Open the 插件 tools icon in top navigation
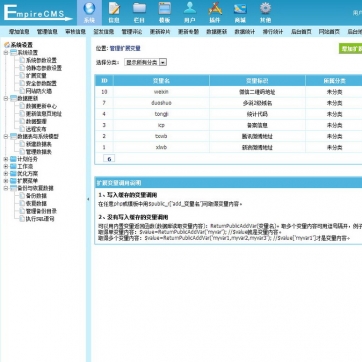The image size is (362, 362). pyautogui.click(x=215, y=9)
